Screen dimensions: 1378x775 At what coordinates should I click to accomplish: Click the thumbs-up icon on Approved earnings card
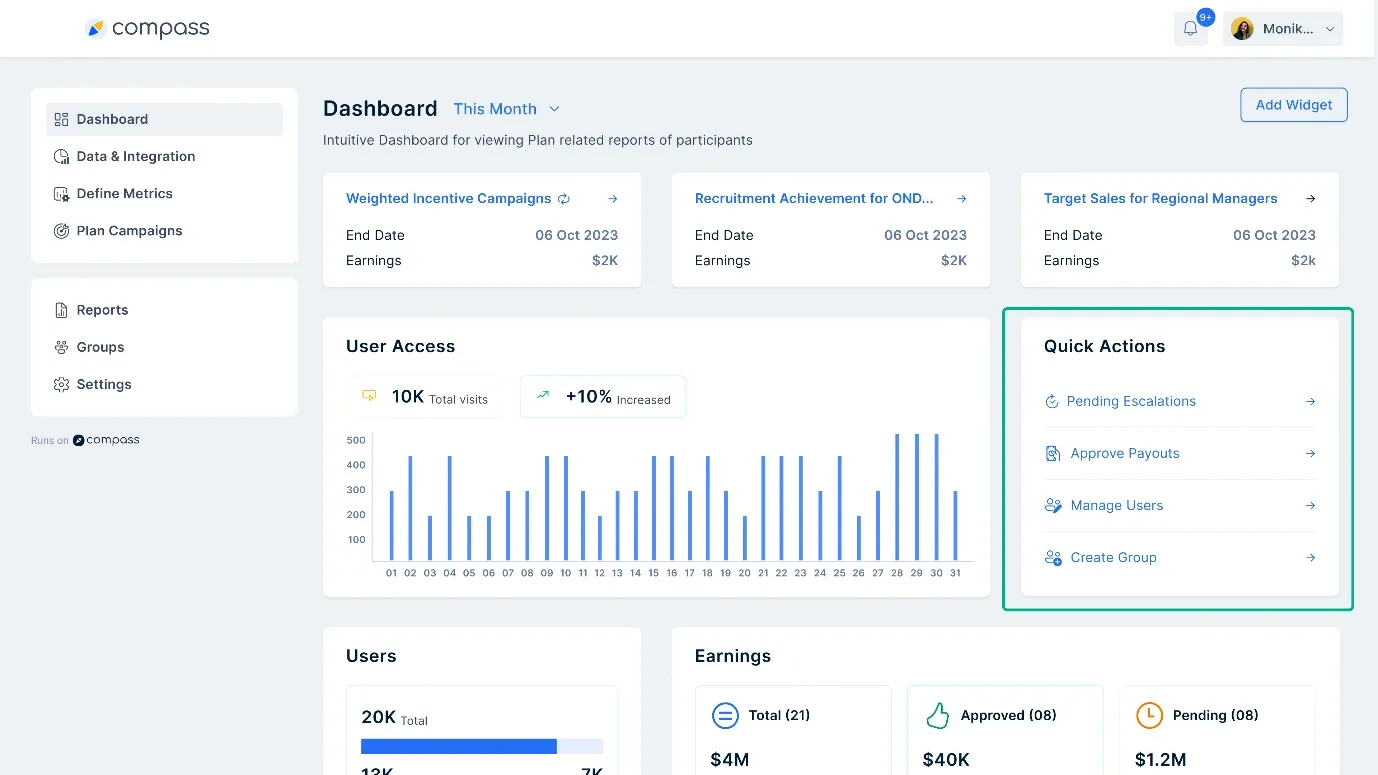click(937, 715)
